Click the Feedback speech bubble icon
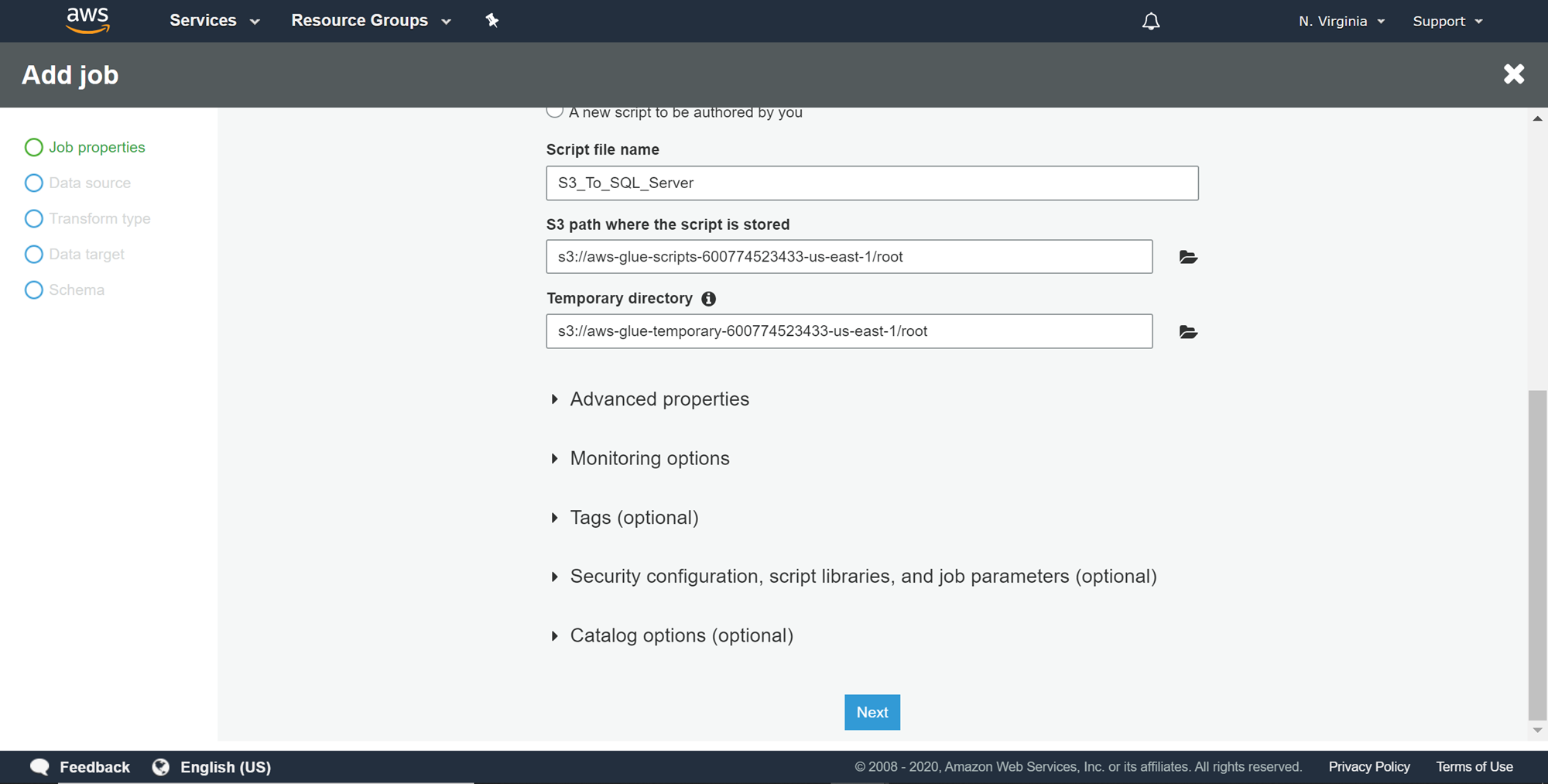This screenshot has height=784, width=1548. pos(39,767)
